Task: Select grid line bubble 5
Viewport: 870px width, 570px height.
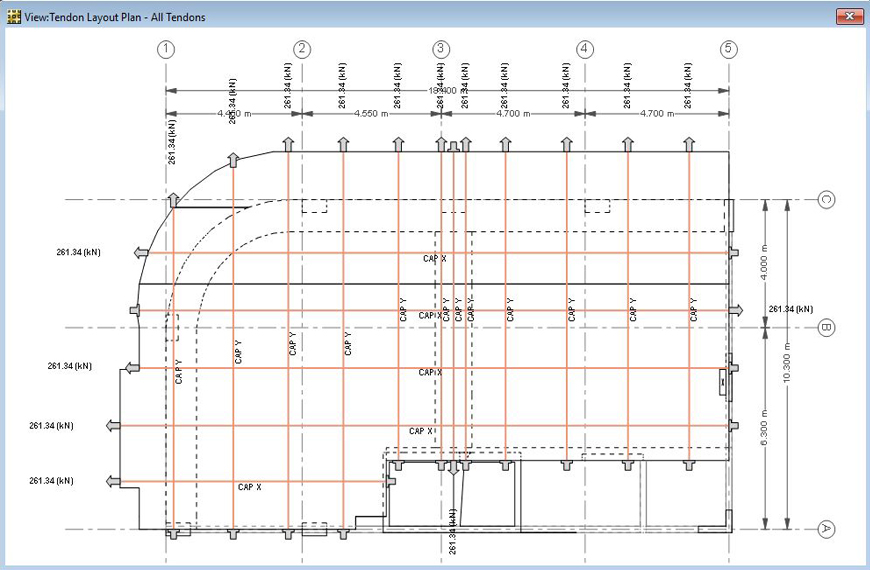Action: tap(728, 49)
